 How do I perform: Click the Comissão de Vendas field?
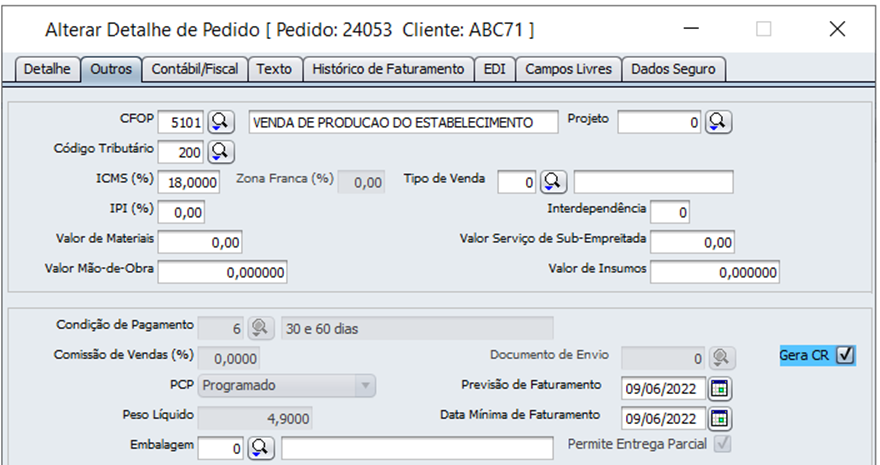(x=228, y=358)
